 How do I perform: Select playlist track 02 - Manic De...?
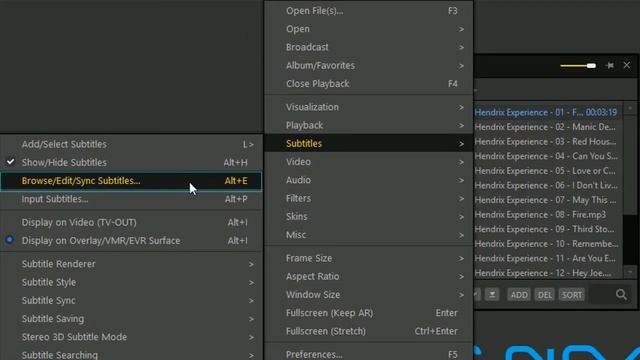coord(548,127)
